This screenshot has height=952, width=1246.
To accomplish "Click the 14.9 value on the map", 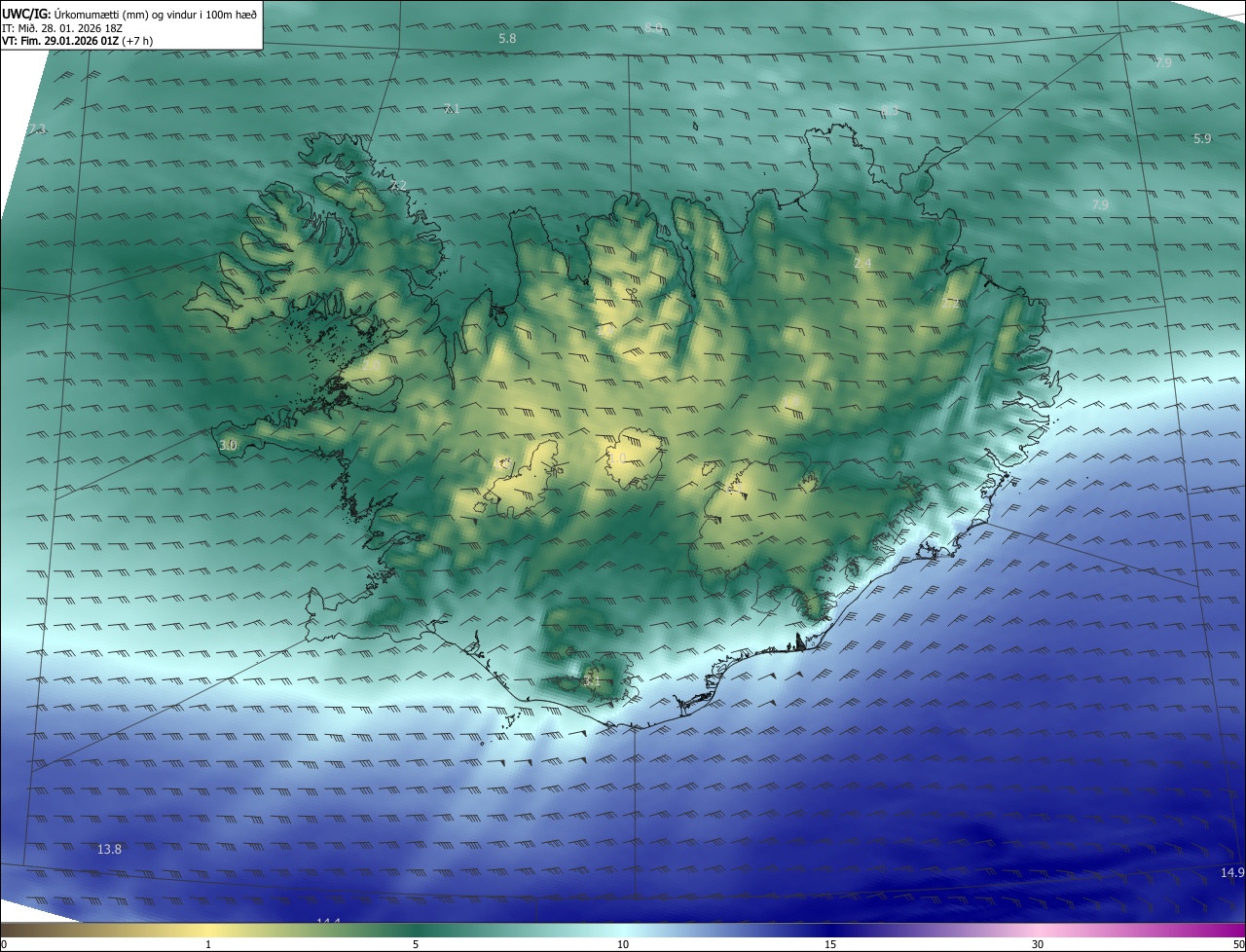I will tap(1232, 872).
